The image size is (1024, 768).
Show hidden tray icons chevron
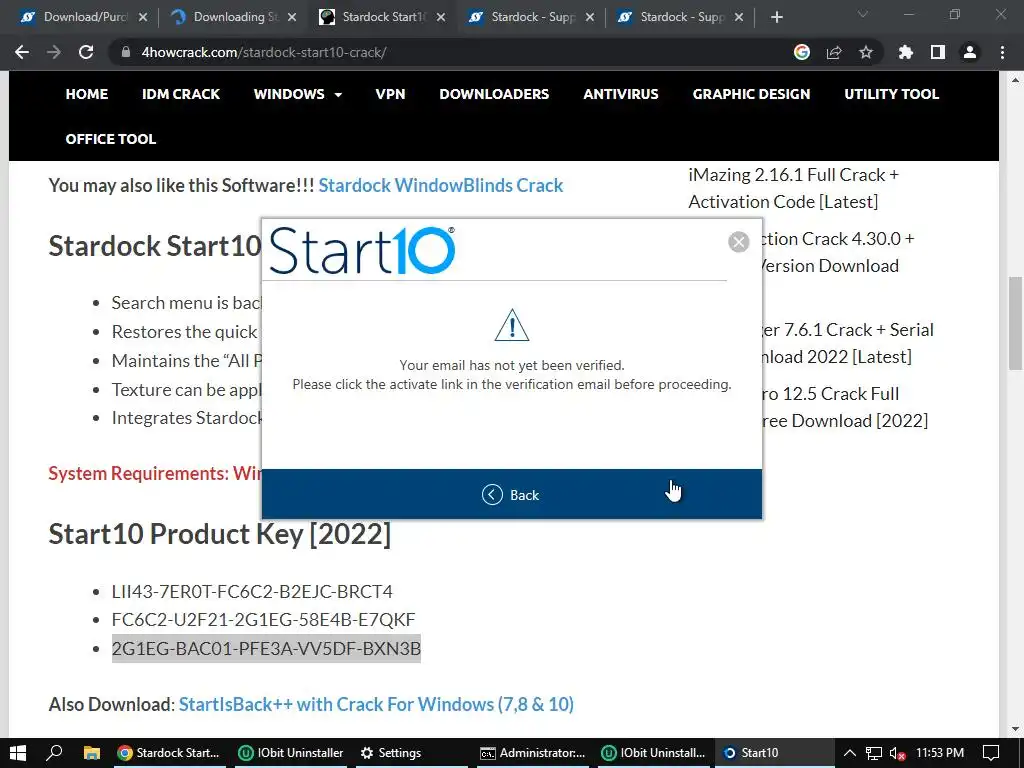coord(850,753)
